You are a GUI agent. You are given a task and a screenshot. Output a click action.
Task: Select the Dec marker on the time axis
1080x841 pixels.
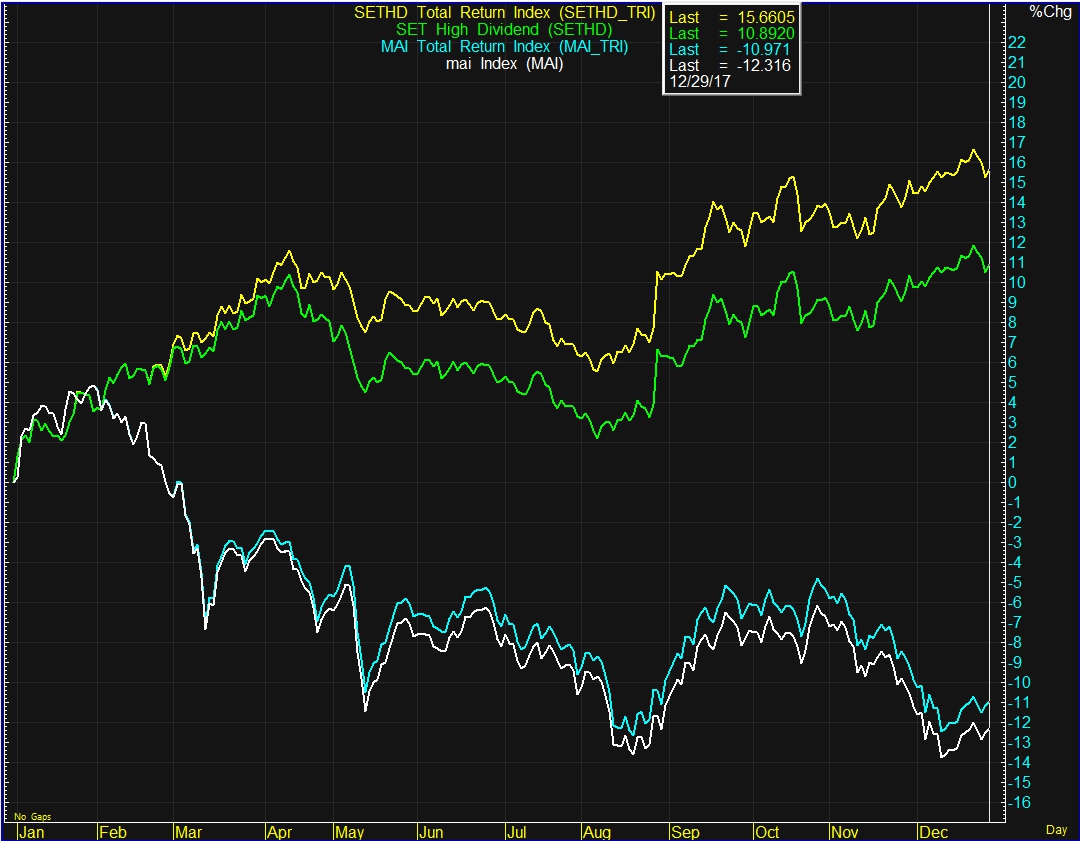[932, 832]
